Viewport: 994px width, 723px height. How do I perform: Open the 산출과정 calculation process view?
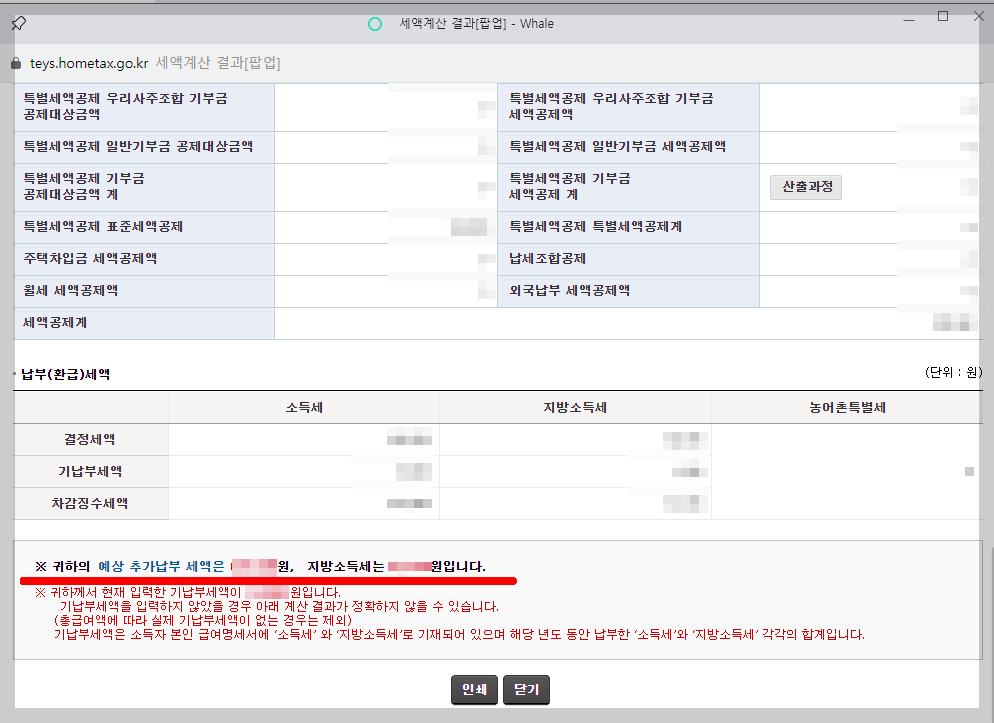(x=805, y=188)
